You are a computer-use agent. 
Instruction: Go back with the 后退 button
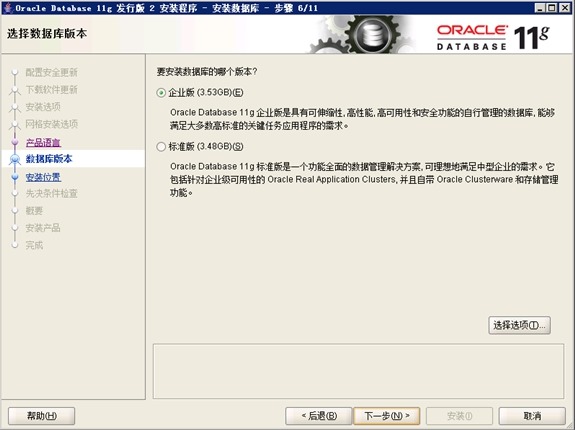pyautogui.click(x=318, y=416)
